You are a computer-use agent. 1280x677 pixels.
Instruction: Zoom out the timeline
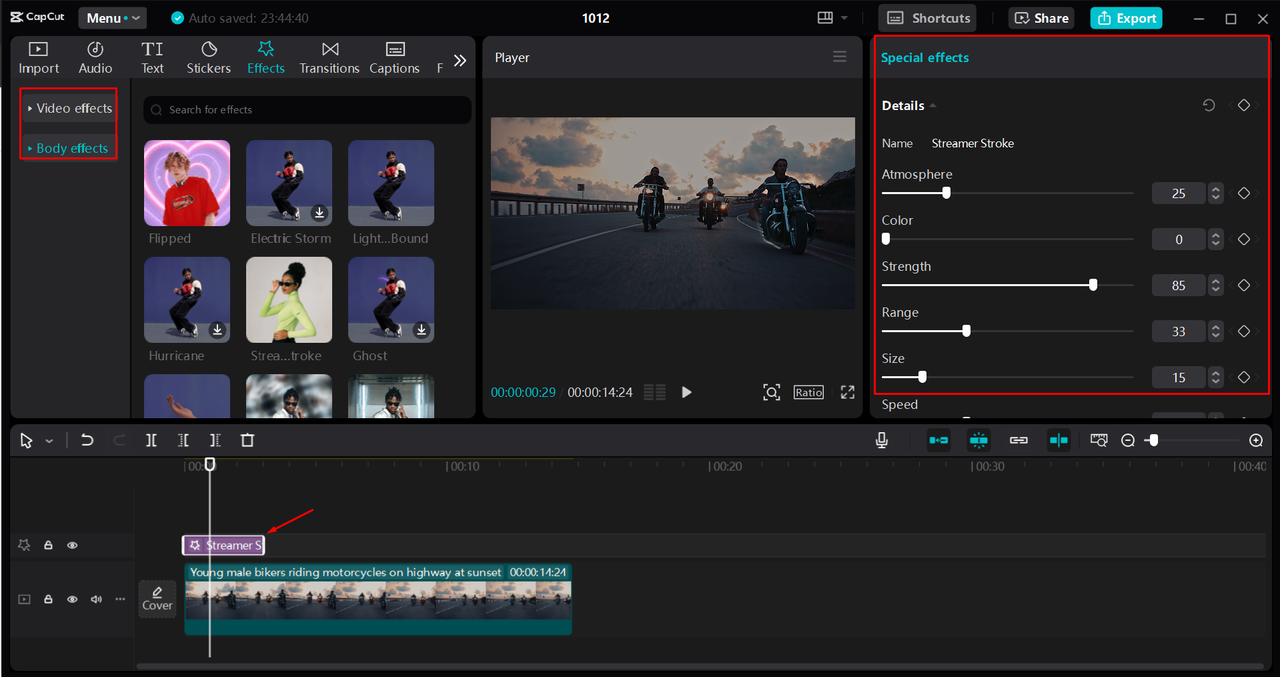click(x=1128, y=440)
